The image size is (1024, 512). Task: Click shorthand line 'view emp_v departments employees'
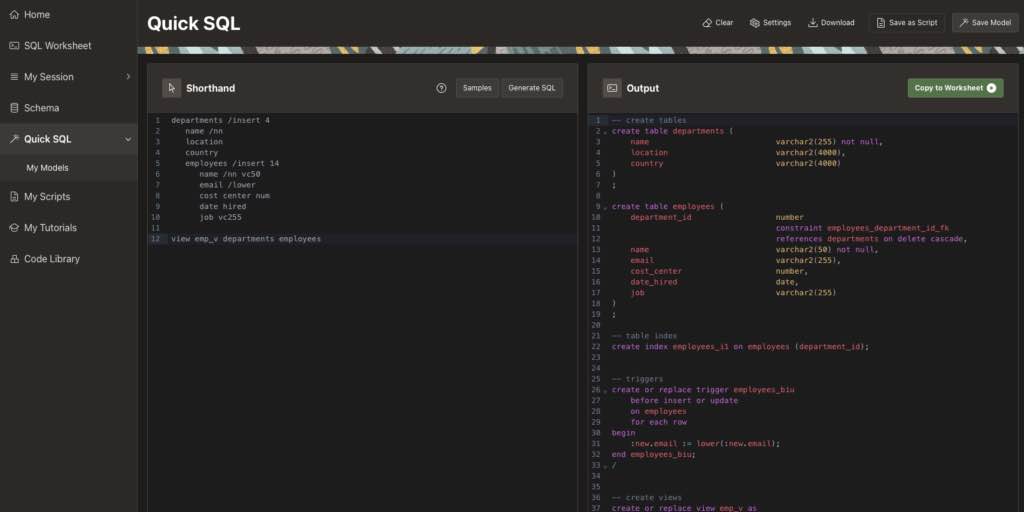246,239
